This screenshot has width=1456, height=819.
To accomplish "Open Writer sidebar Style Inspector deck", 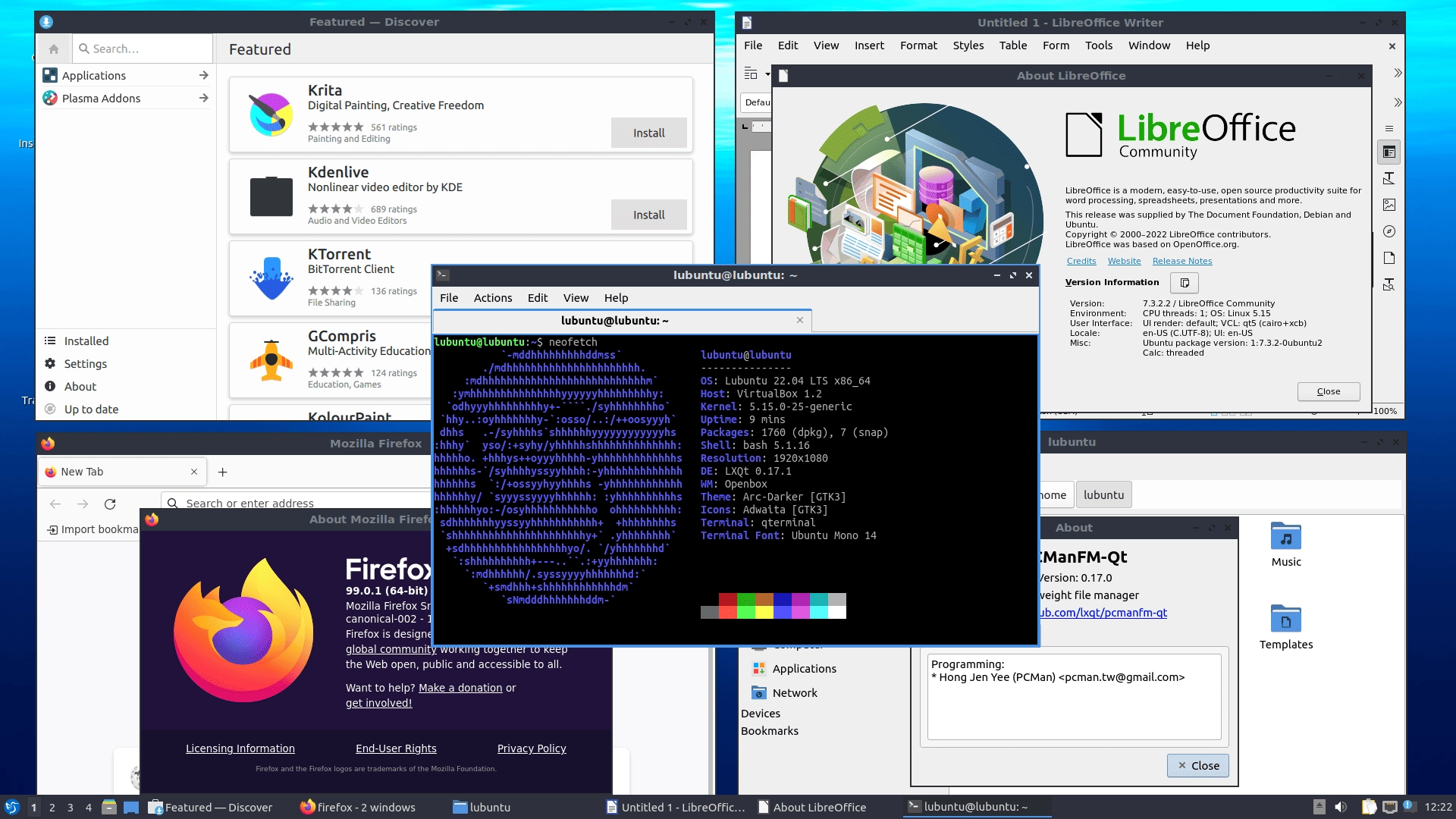I will [x=1389, y=285].
